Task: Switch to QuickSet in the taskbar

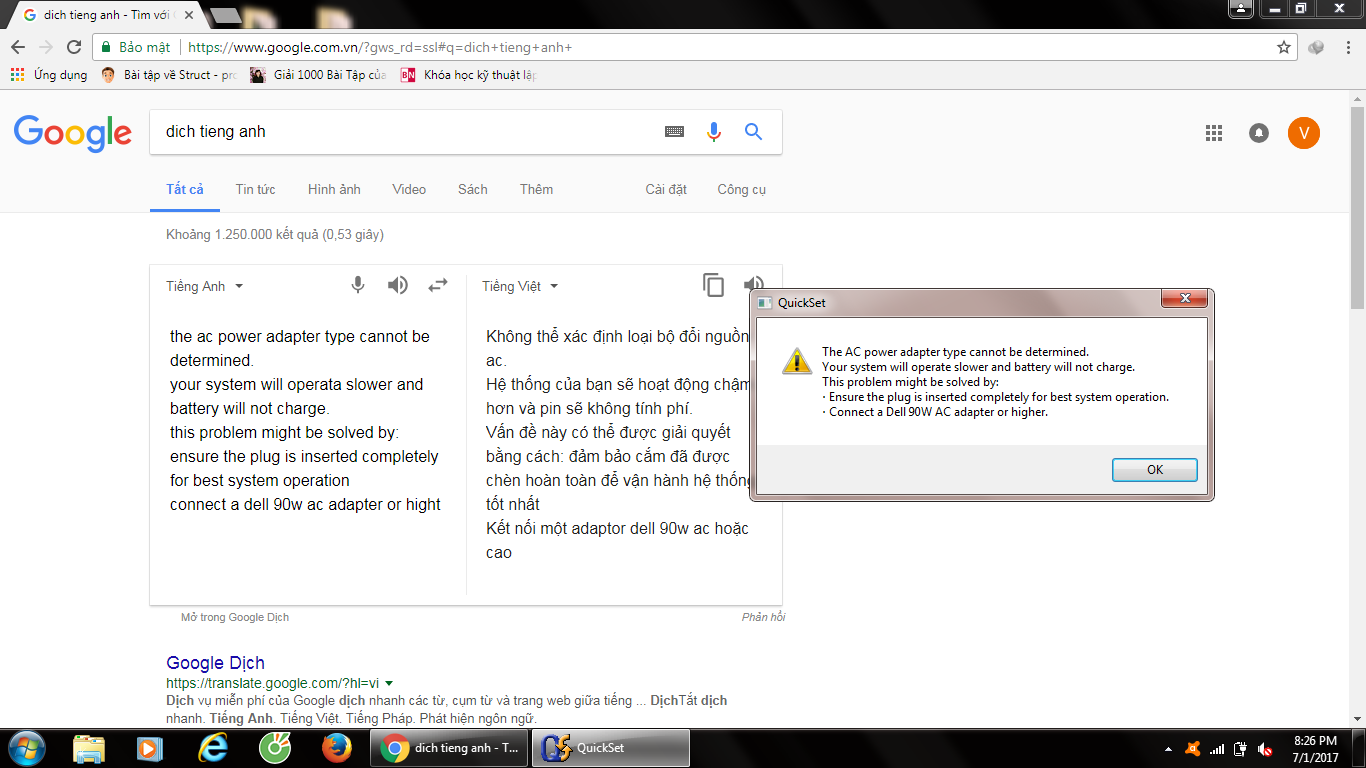Action: point(611,748)
